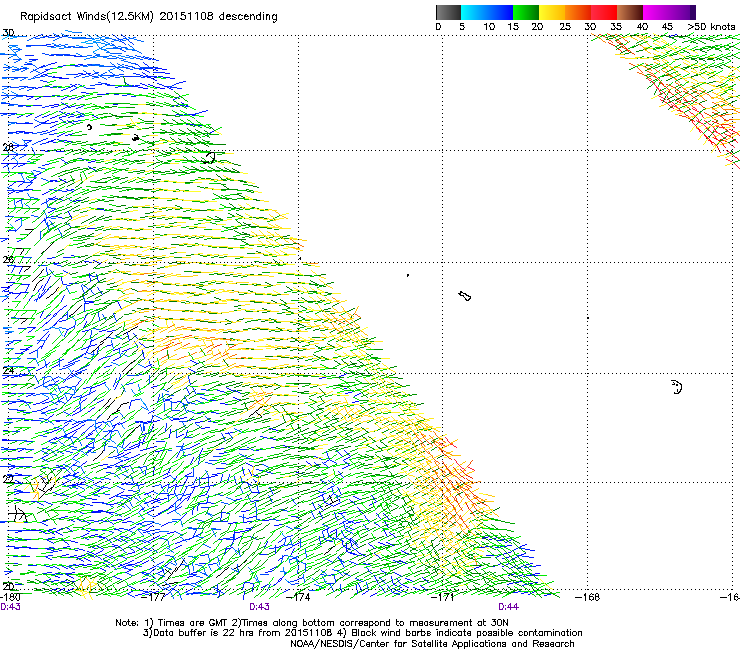
Task: Click the purple "0:44" pass time label
Action: (x=508, y=607)
